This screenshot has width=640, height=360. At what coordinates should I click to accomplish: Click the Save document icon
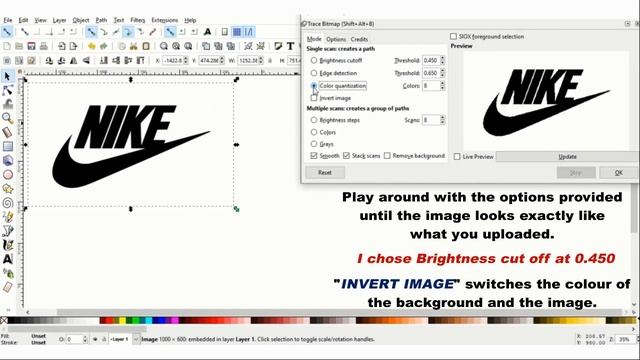(x=31, y=46)
